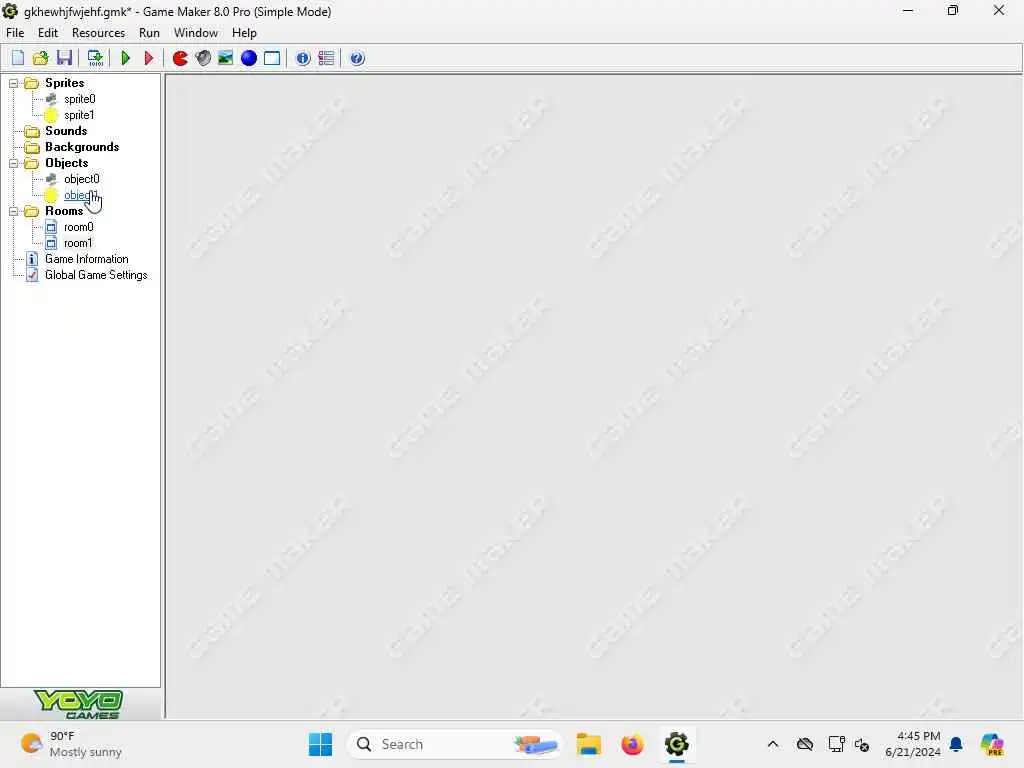Image resolution: width=1024 pixels, height=768 pixels.
Task: Open the Windows Start menu
Action: pyautogui.click(x=321, y=744)
